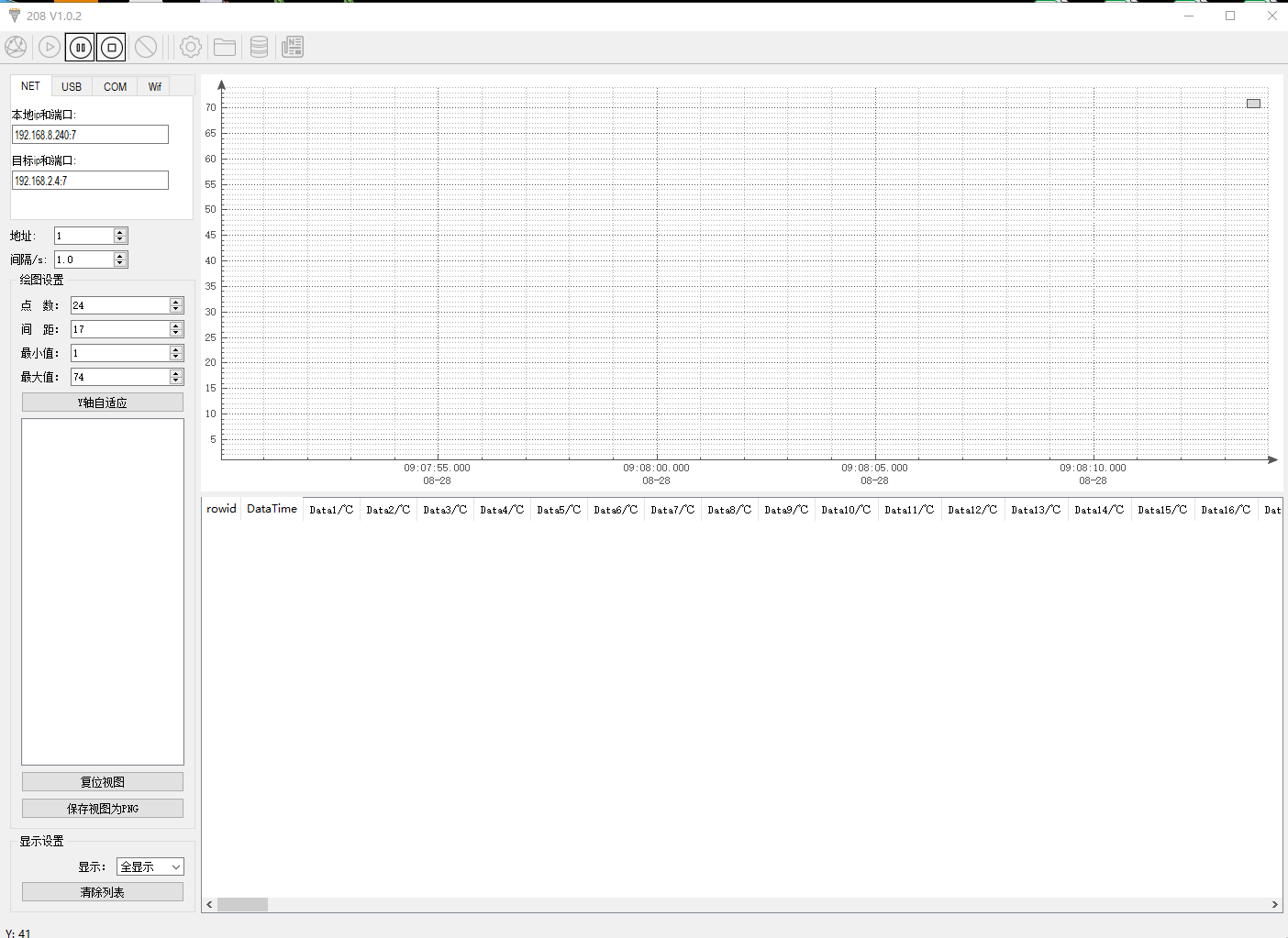The width and height of the screenshot is (1288, 938).
Task: Click the globe network connection icon
Action: point(16,47)
